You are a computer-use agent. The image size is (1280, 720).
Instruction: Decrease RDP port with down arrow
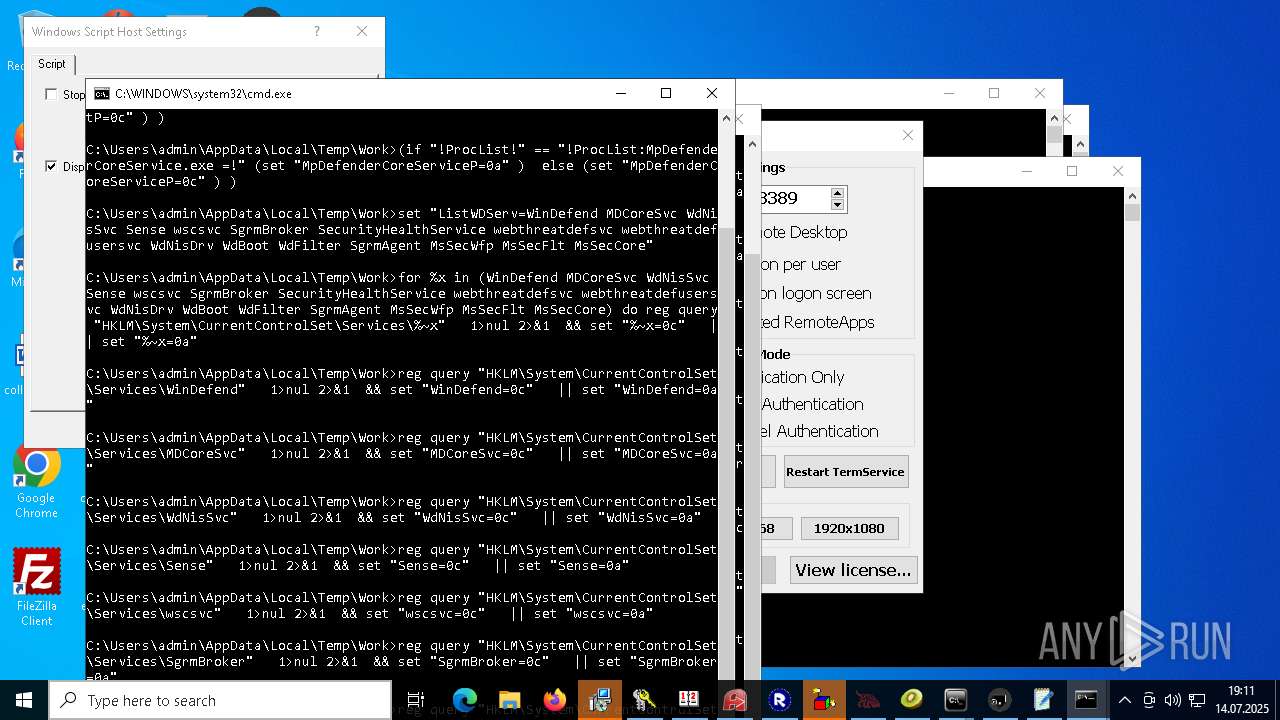tap(838, 204)
